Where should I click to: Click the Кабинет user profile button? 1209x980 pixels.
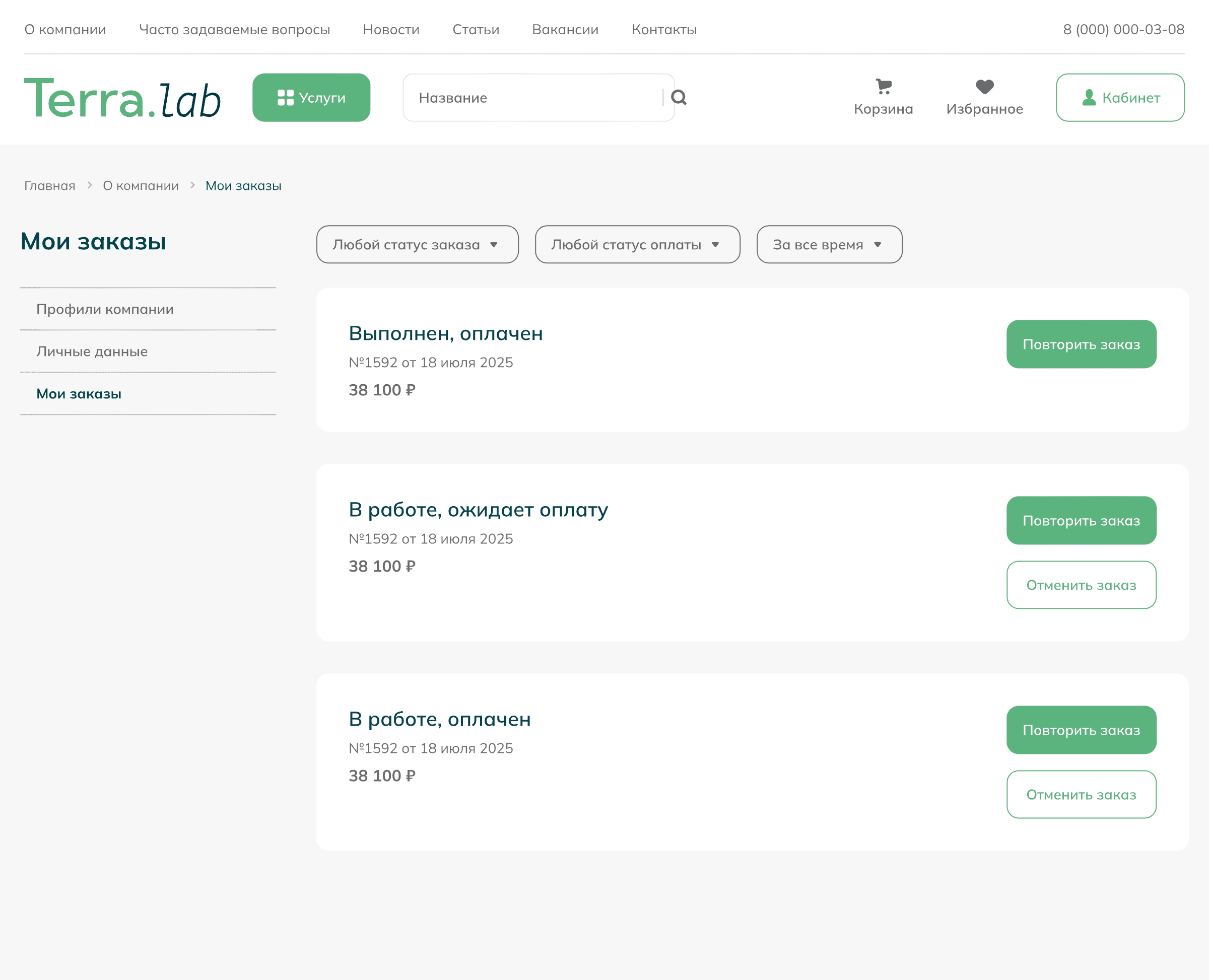(x=1120, y=98)
